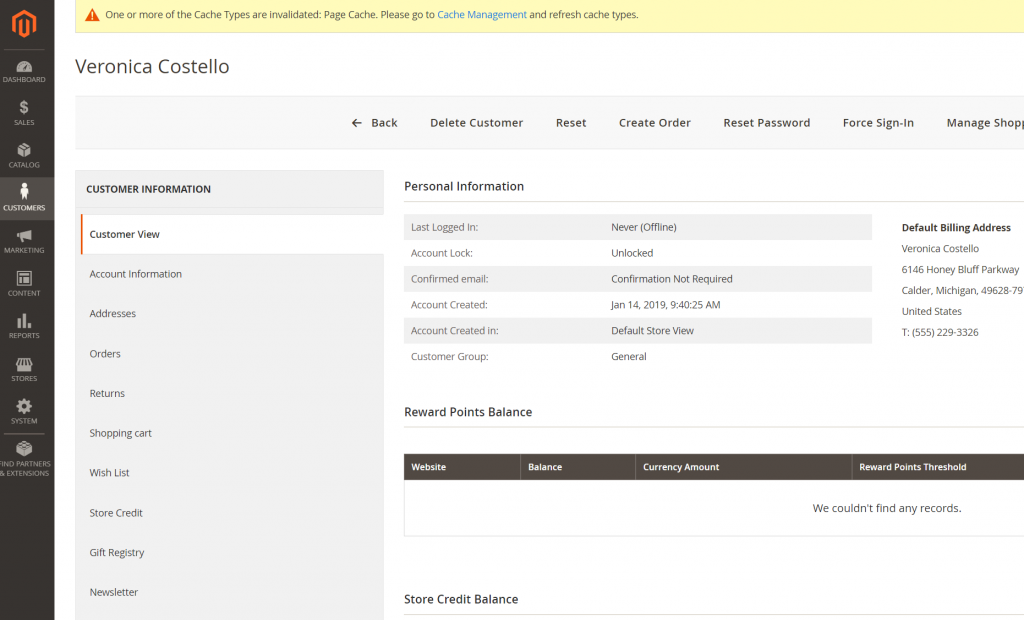This screenshot has width=1024, height=620.
Task: Select the Sales icon in the sidebar
Action: (24, 112)
